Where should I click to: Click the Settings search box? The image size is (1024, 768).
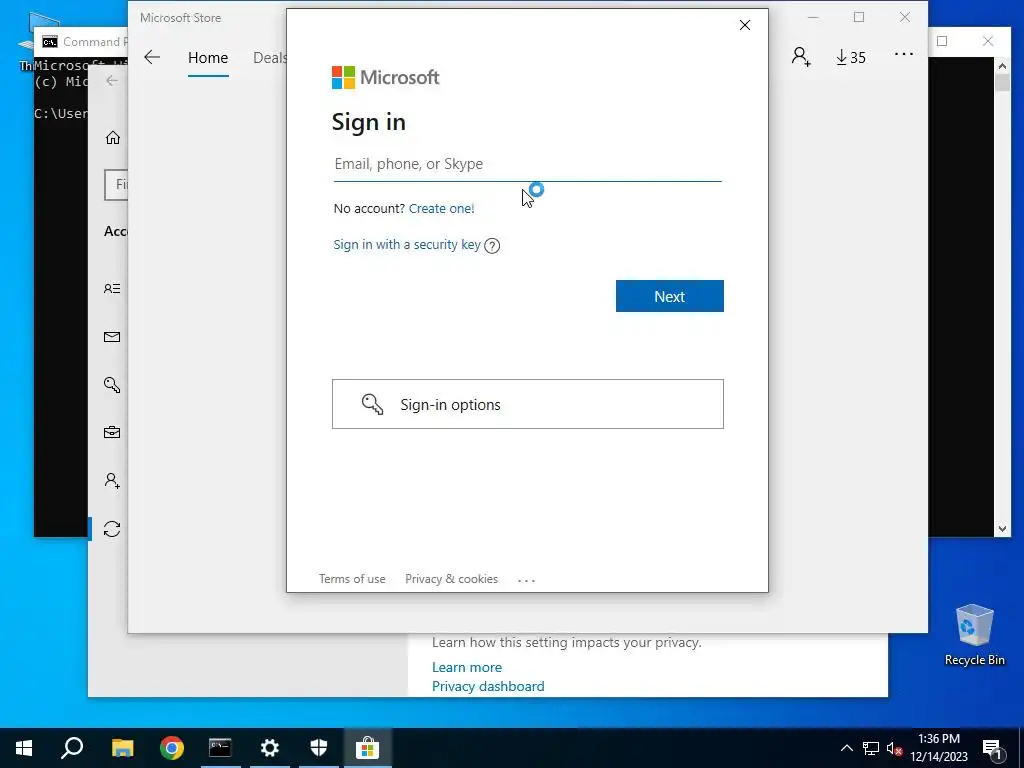point(116,185)
